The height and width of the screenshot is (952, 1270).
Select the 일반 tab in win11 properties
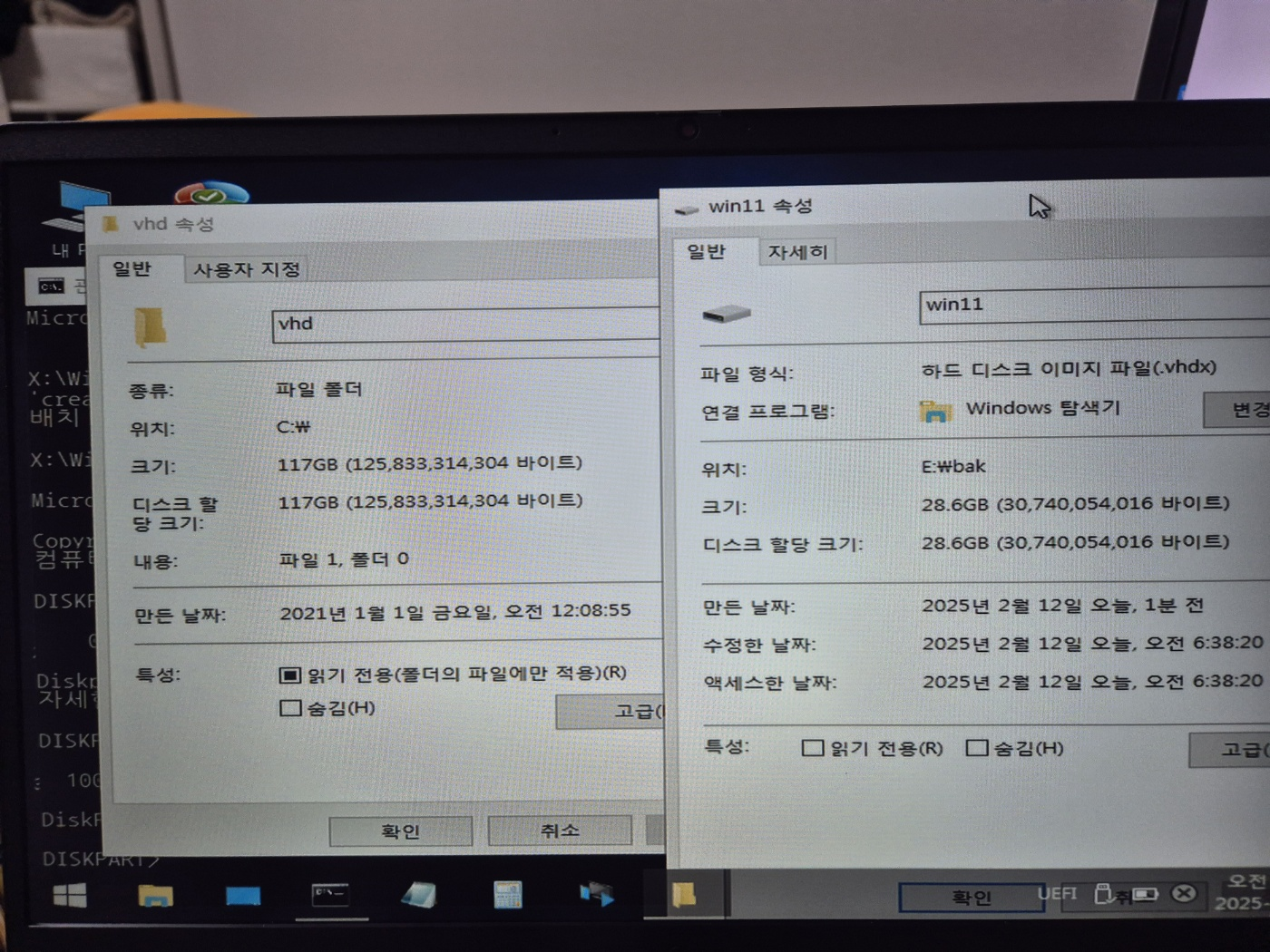(x=707, y=251)
